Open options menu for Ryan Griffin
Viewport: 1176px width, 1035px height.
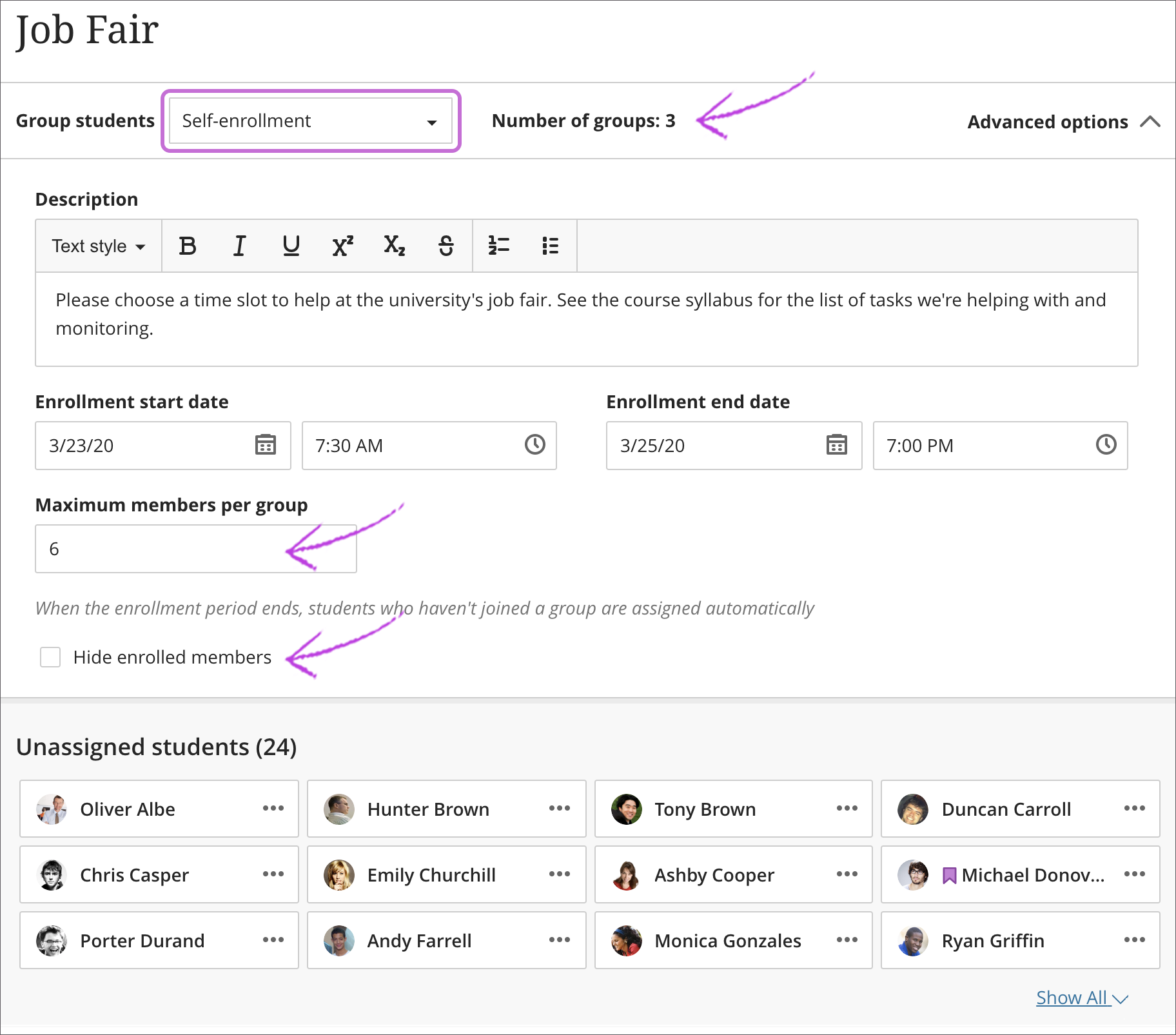tap(1134, 940)
